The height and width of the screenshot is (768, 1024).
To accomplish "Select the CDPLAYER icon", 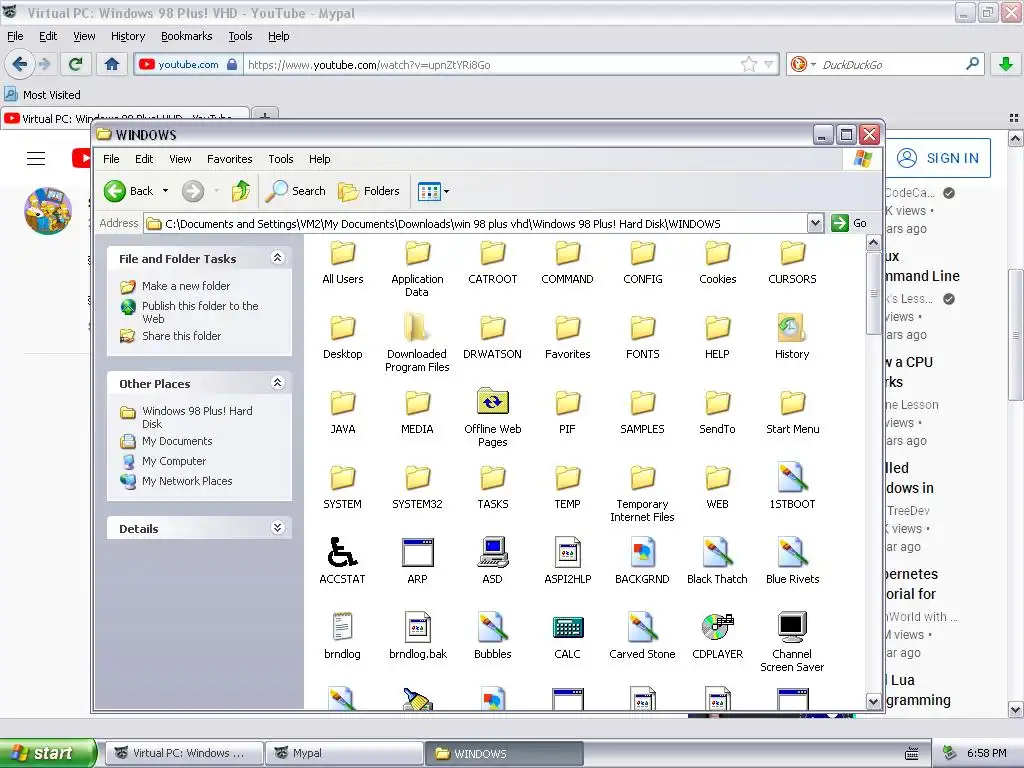I will pos(717,628).
